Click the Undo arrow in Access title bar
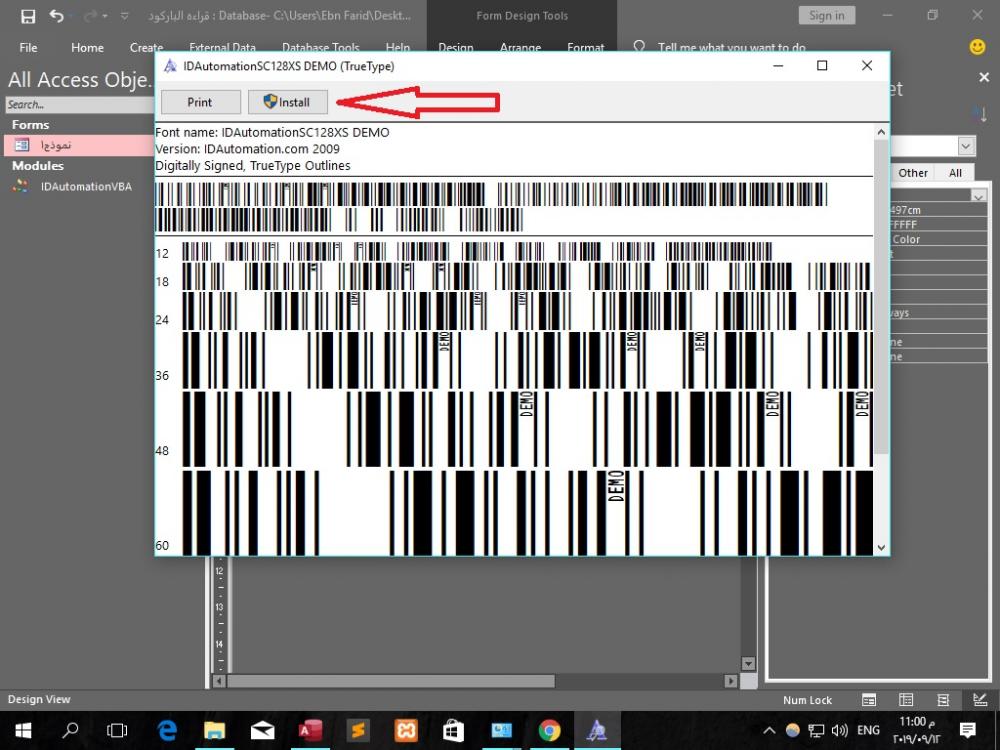 click(57, 15)
